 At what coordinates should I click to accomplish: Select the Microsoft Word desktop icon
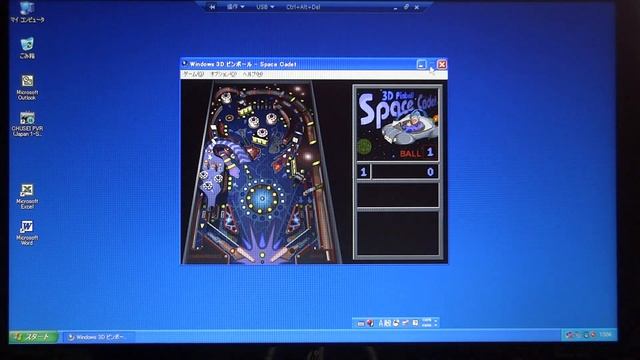[27, 233]
